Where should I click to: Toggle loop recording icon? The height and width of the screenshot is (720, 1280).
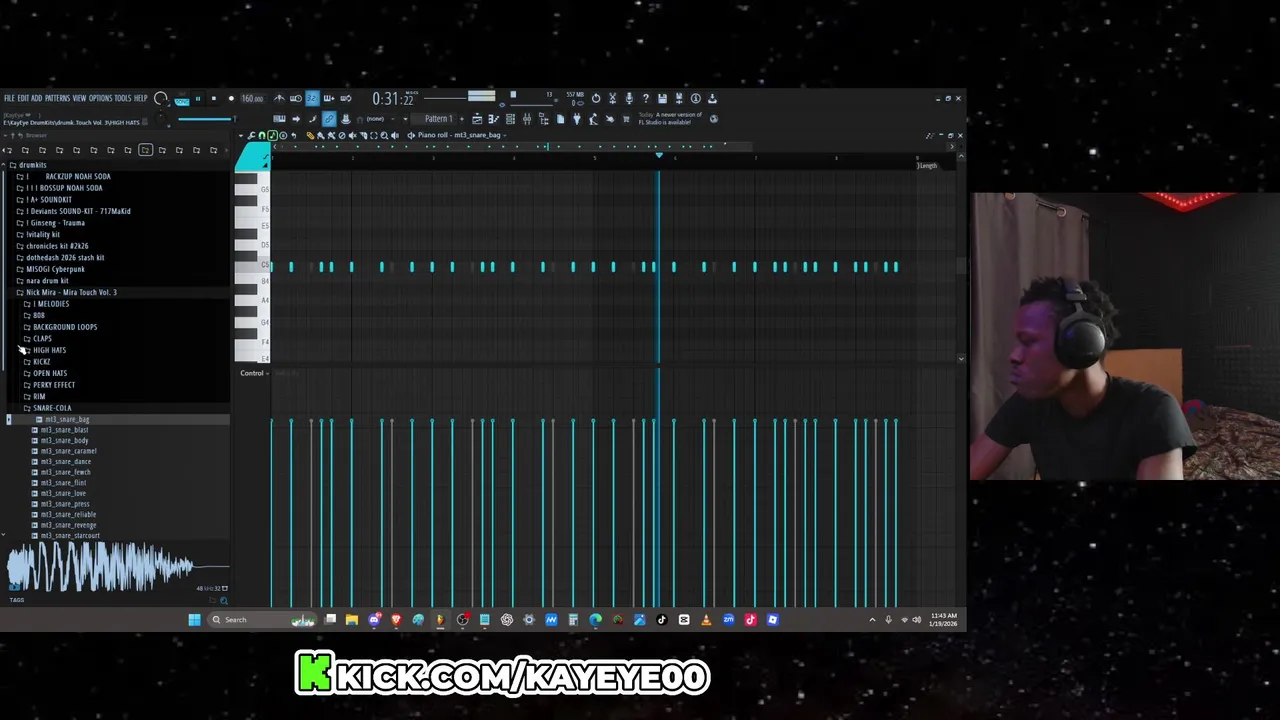tap(346, 98)
